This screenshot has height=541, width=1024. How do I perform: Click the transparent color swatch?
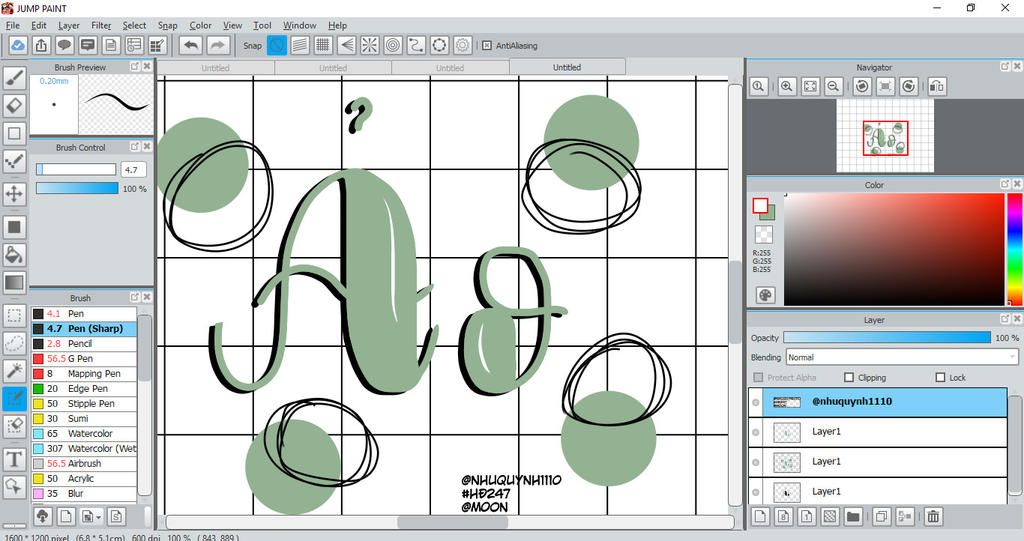click(x=763, y=234)
